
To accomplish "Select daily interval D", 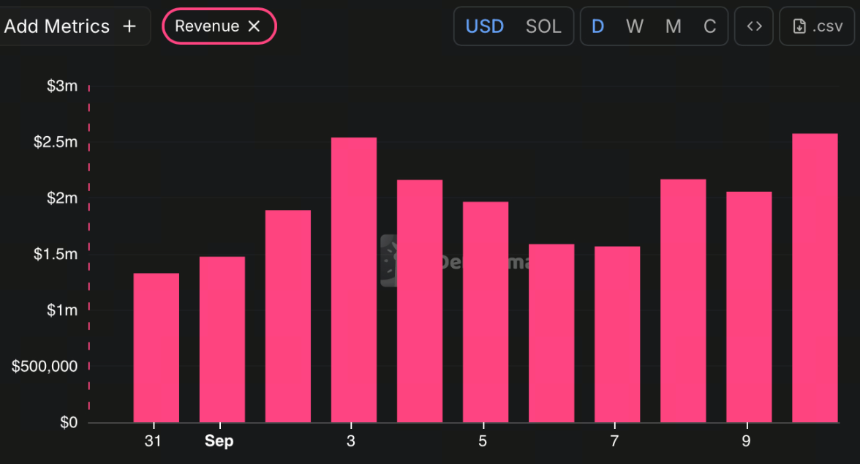I will [x=598, y=26].
